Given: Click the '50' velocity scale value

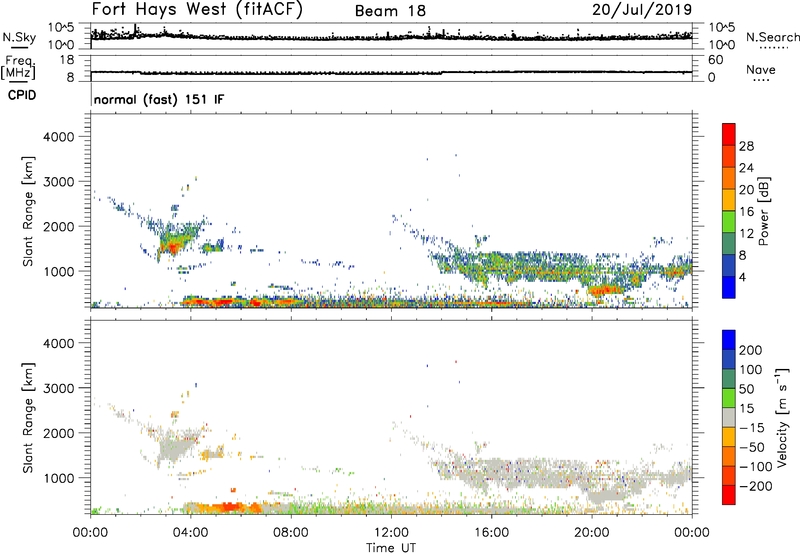Looking at the screenshot, I should point(746,389).
